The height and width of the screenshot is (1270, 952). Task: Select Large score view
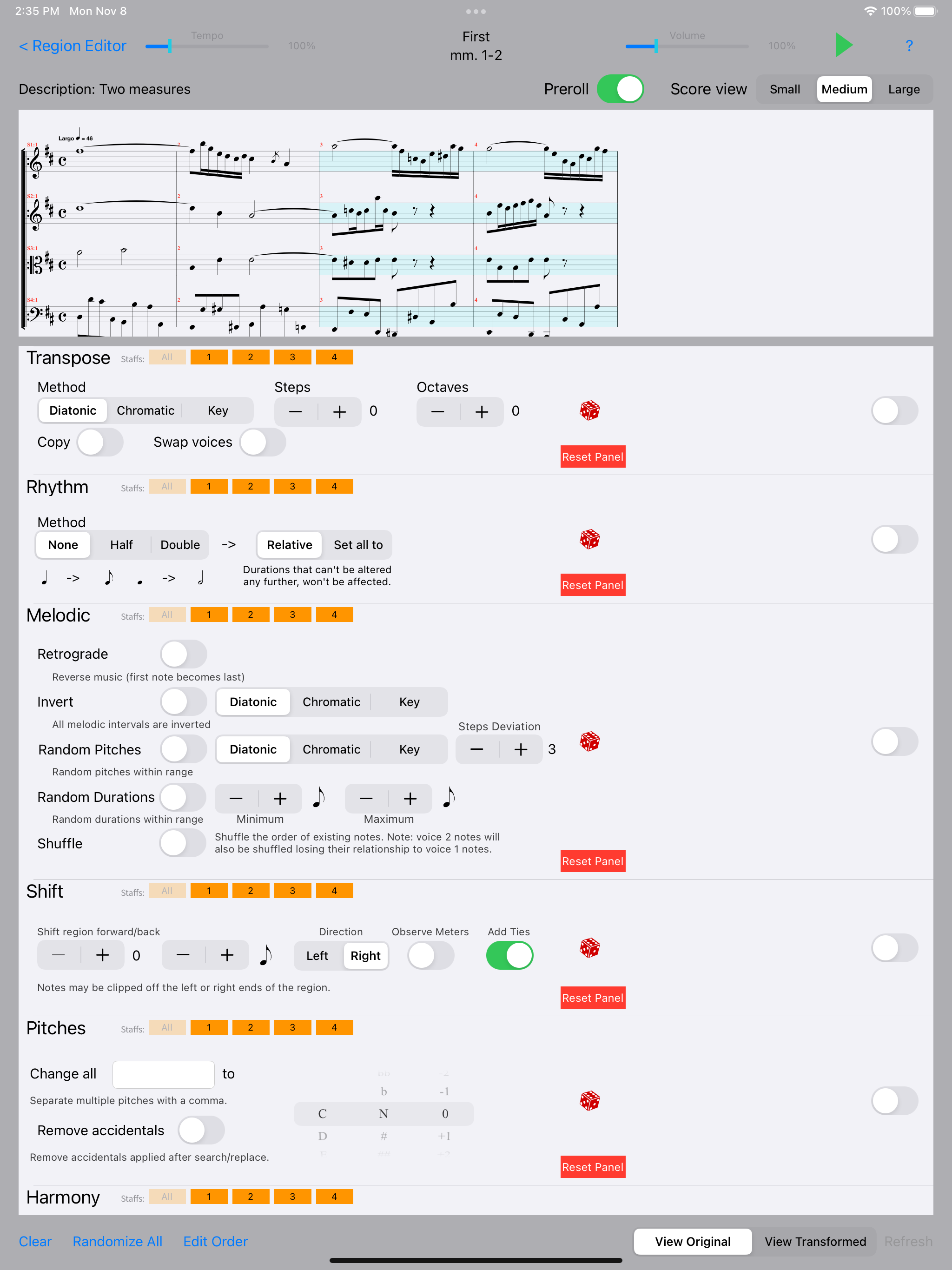click(x=903, y=89)
